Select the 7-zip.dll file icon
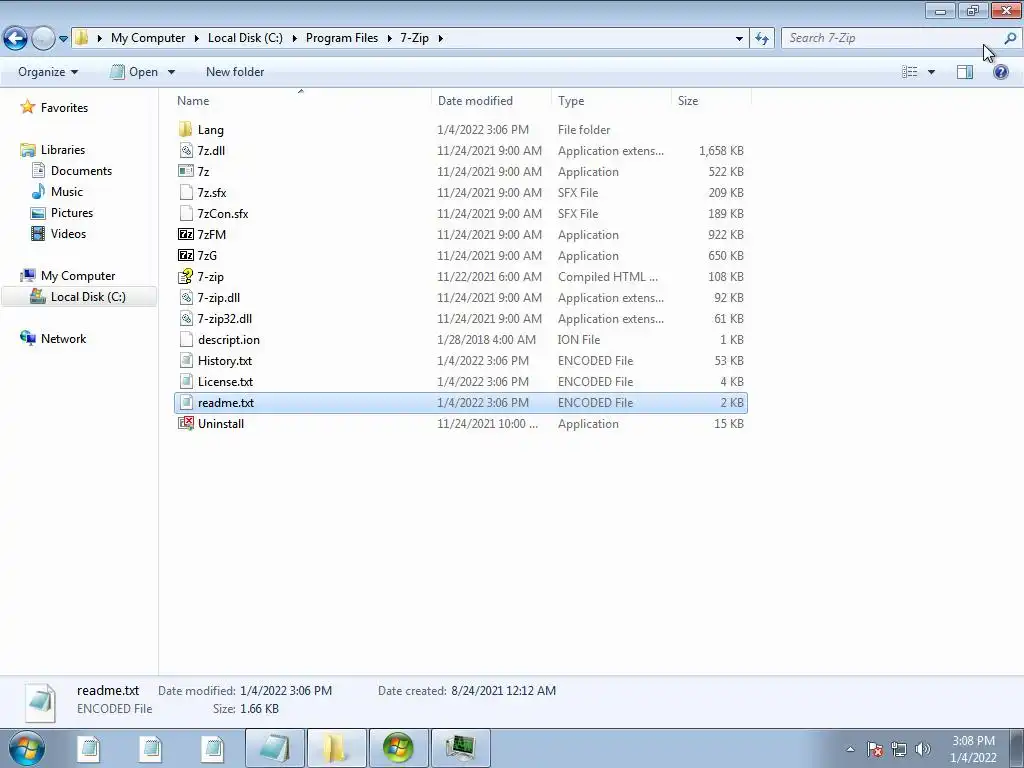Screen dimensions: 1024x768 tap(185, 297)
